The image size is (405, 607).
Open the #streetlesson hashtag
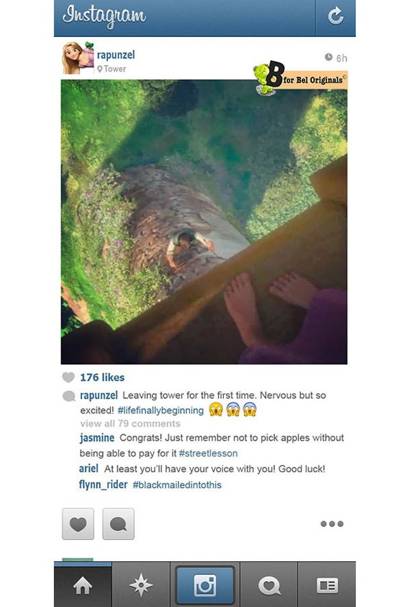tap(208, 453)
